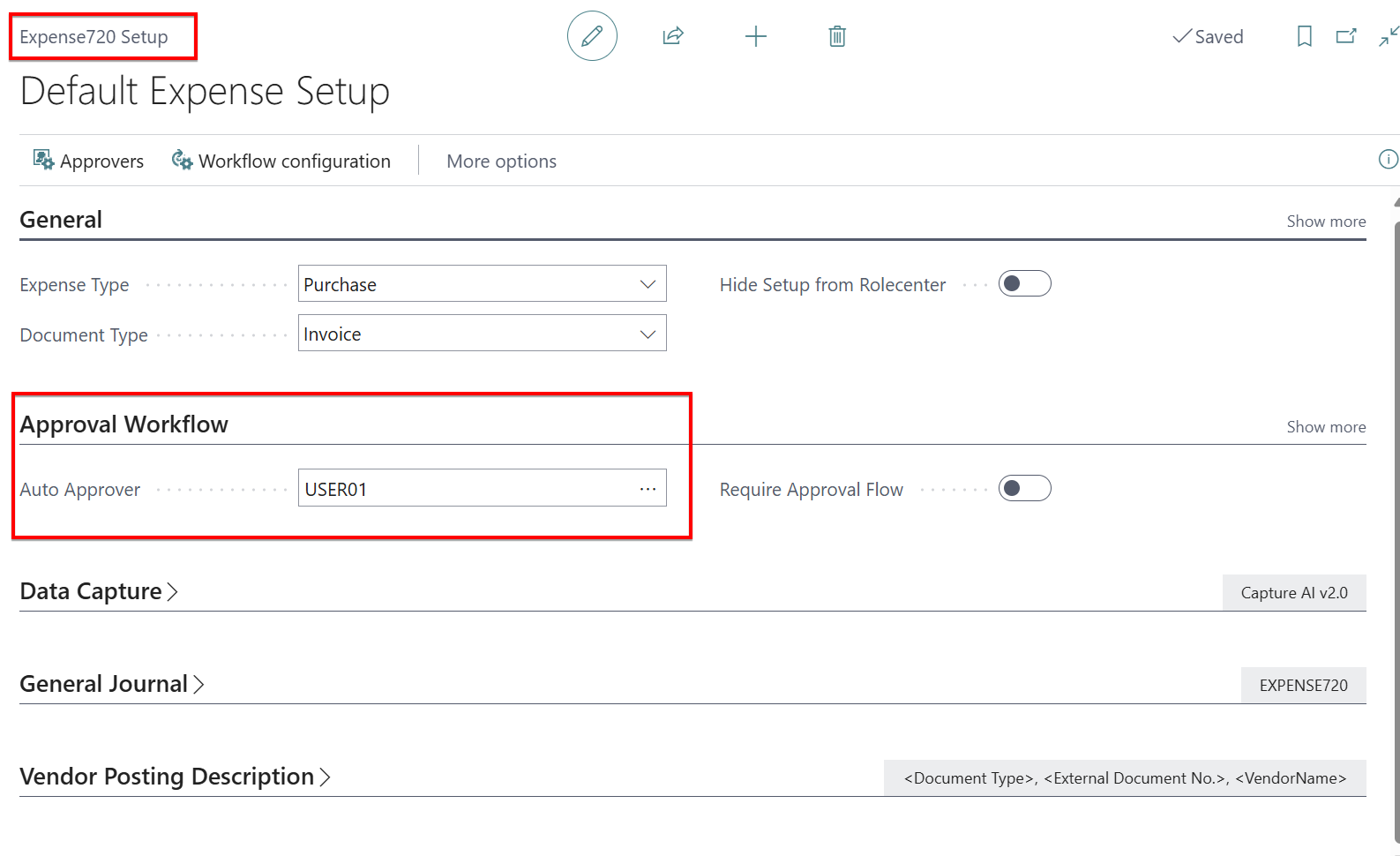The image size is (1400, 856).
Task: Open Workflow configuration action
Action: [281, 161]
